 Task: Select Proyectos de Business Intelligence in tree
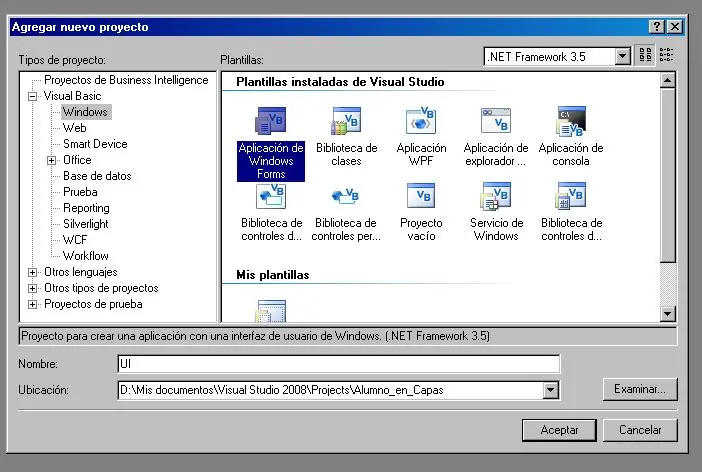pos(126,80)
